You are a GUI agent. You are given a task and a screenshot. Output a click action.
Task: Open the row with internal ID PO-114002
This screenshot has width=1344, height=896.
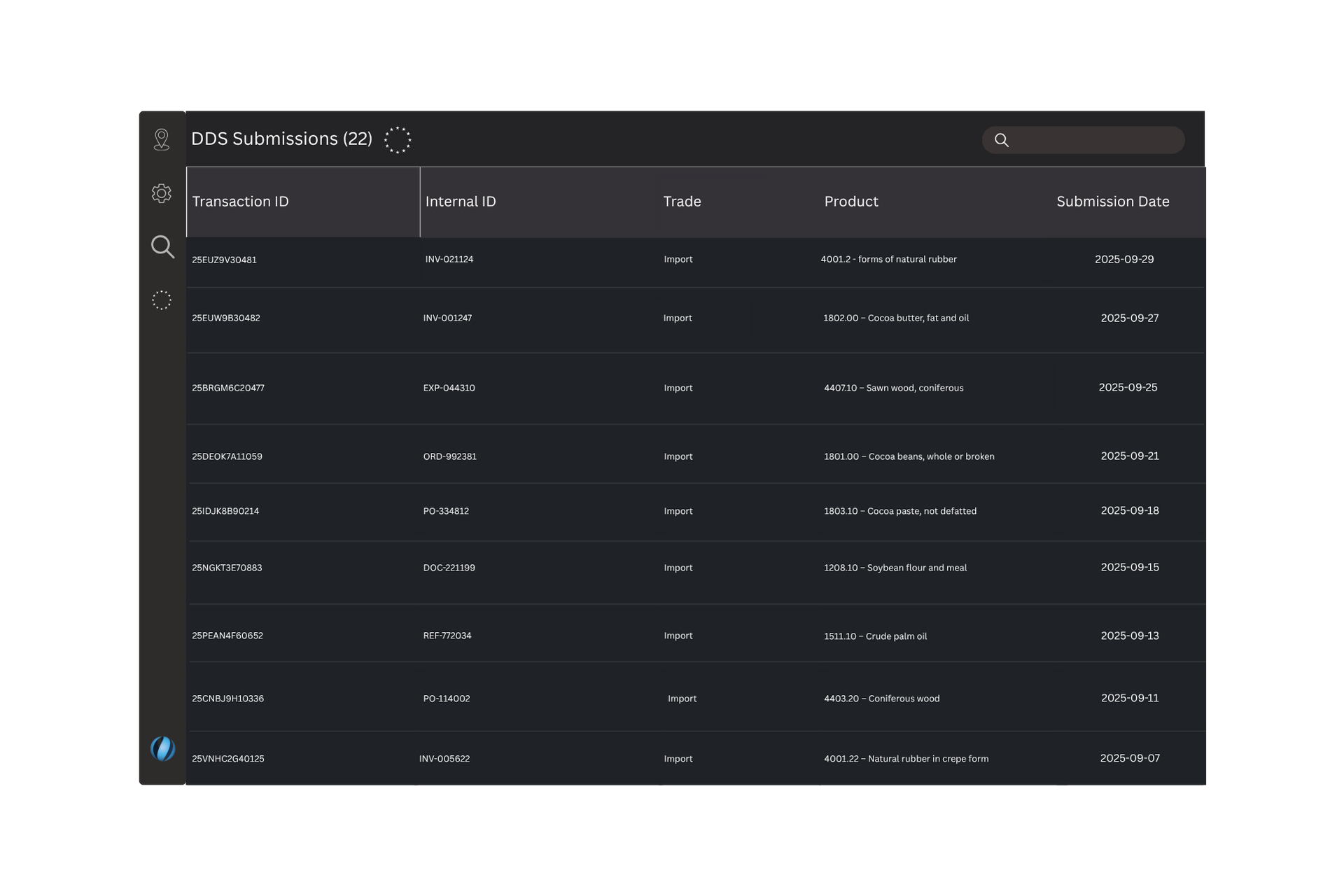[x=447, y=699]
